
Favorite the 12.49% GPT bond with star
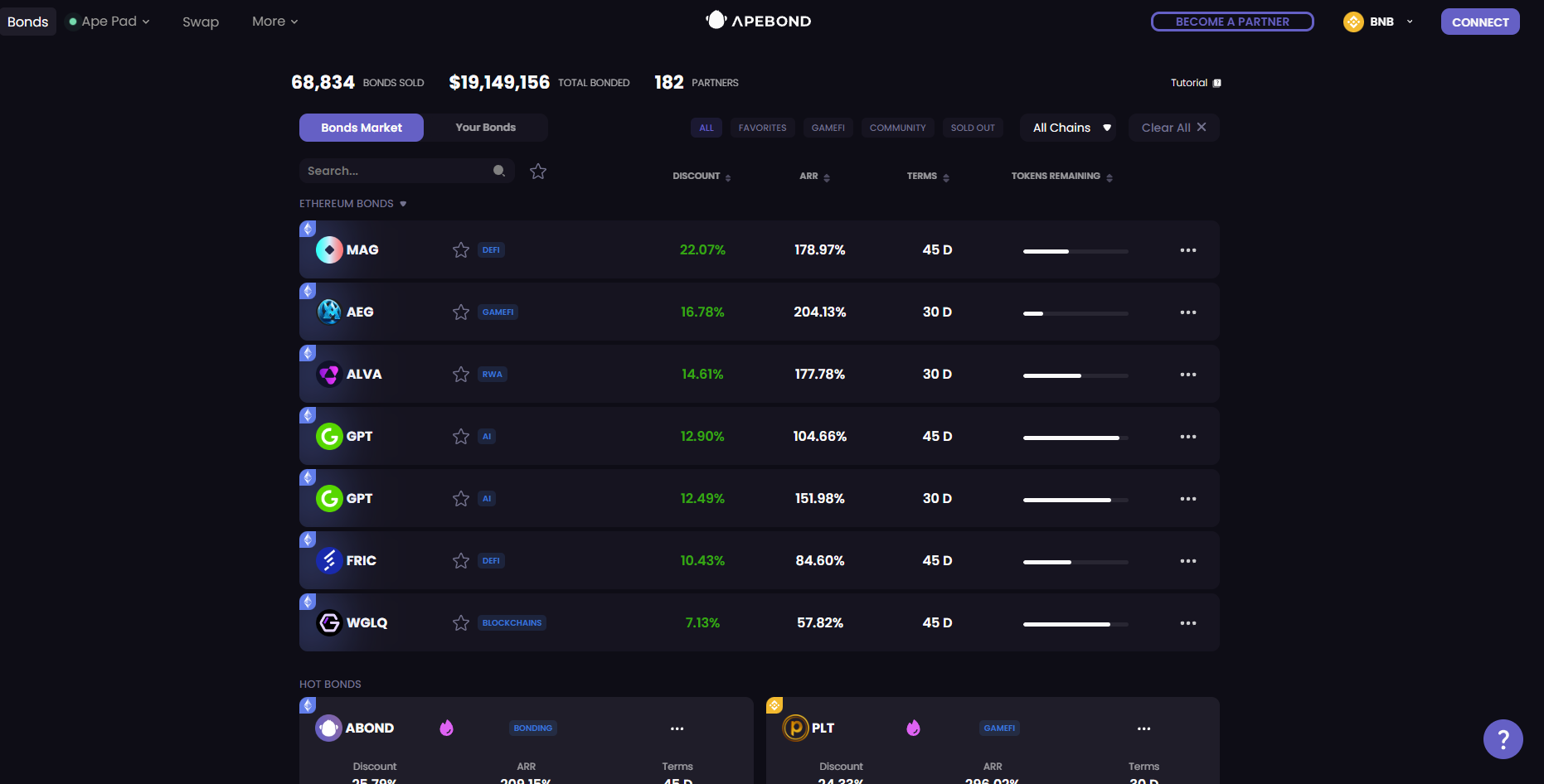pos(461,498)
